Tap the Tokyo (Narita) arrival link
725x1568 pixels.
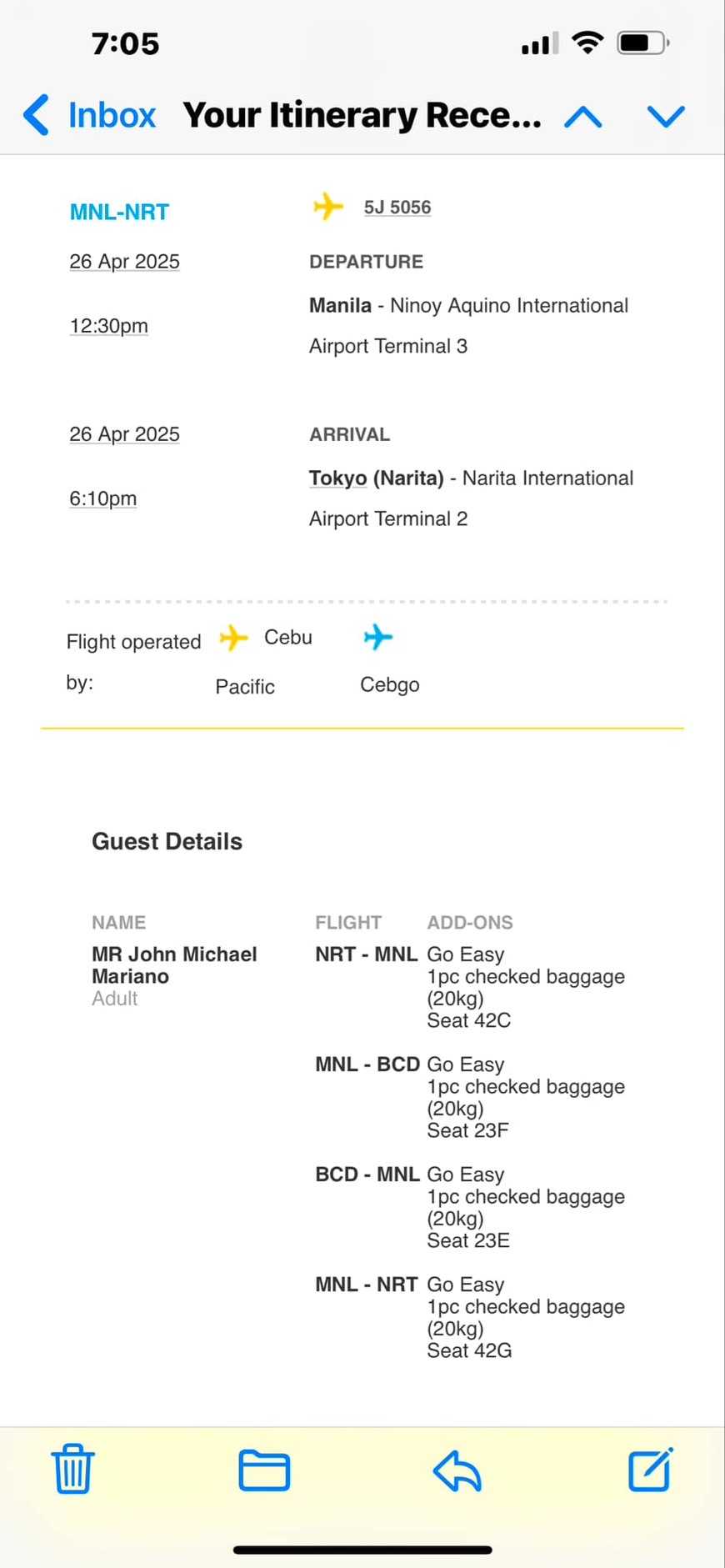pos(376,478)
